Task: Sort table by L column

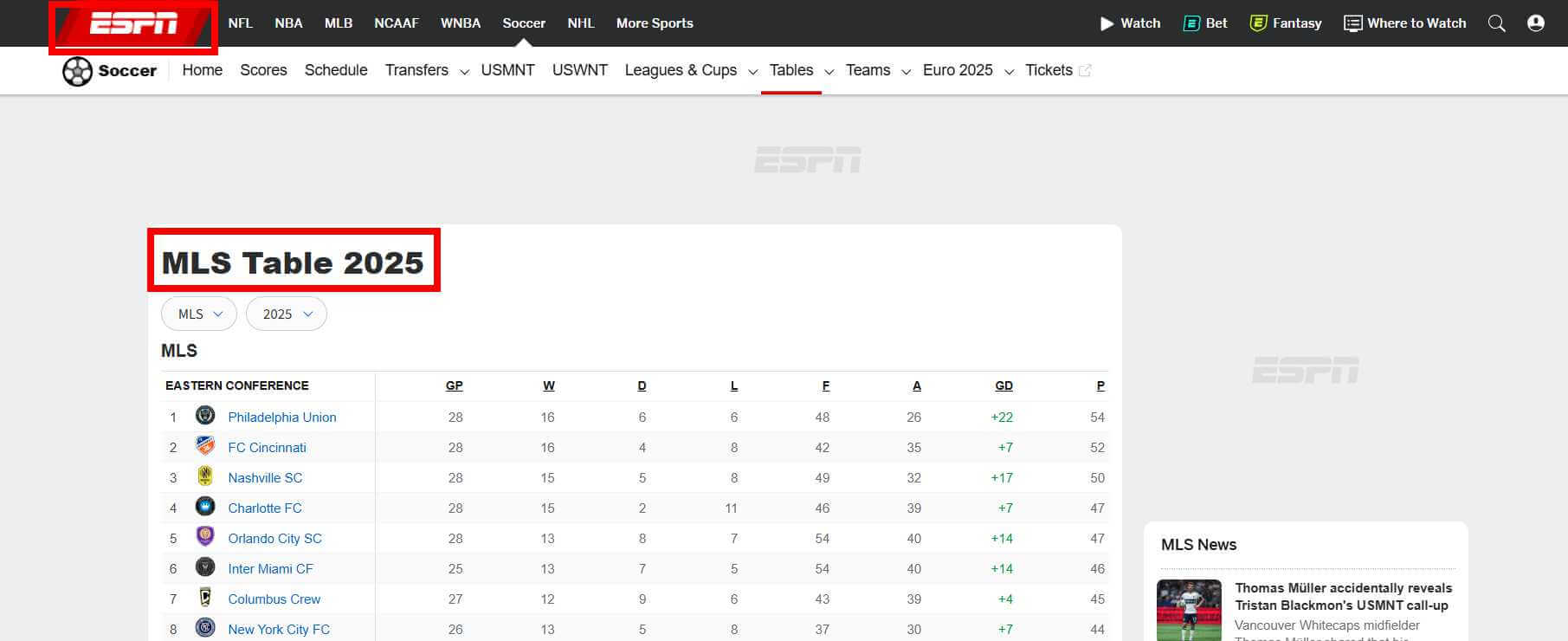Action: click(x=734, y=385)
